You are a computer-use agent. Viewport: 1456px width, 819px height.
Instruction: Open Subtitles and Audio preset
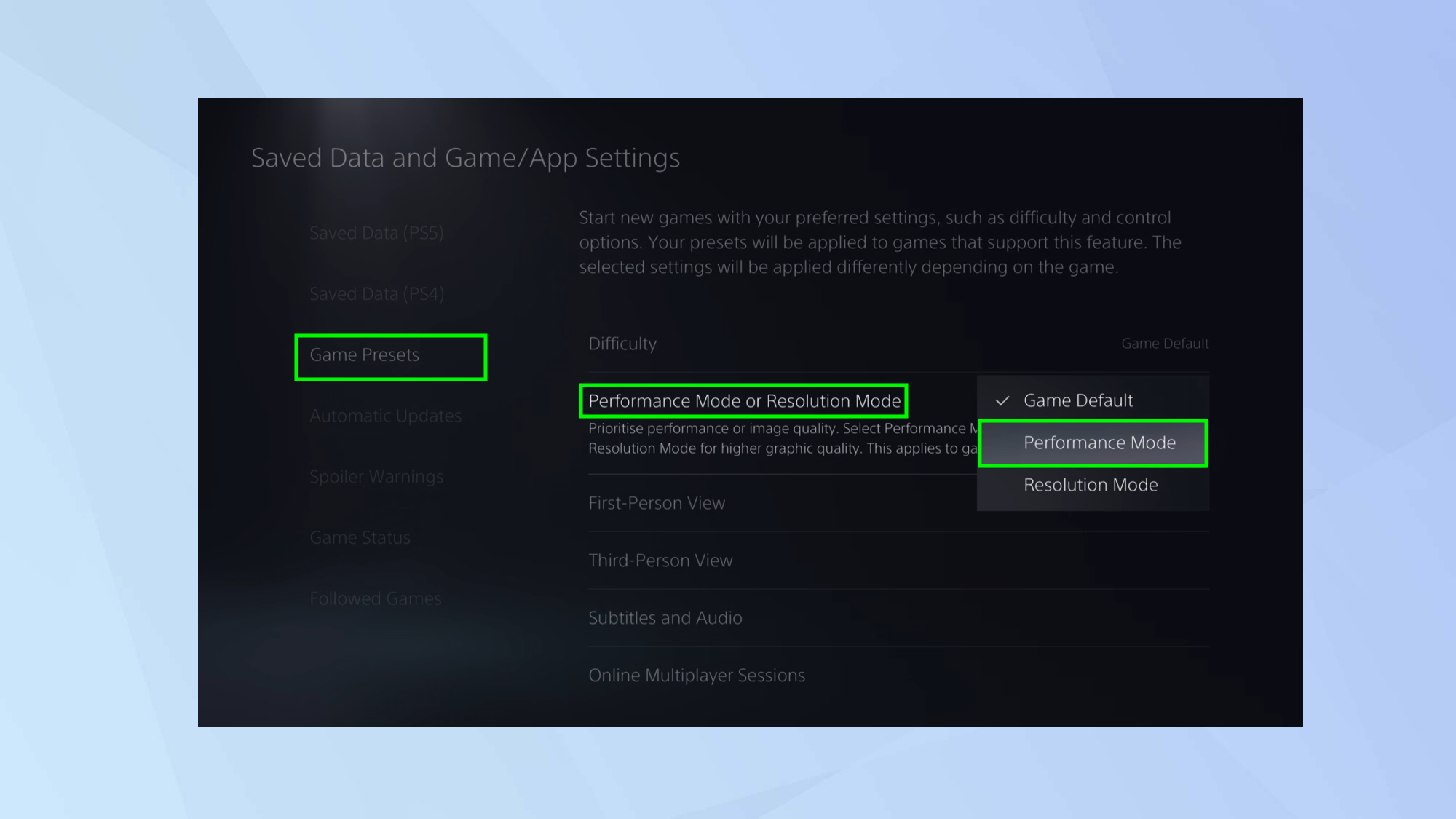(x=665, y=618)
